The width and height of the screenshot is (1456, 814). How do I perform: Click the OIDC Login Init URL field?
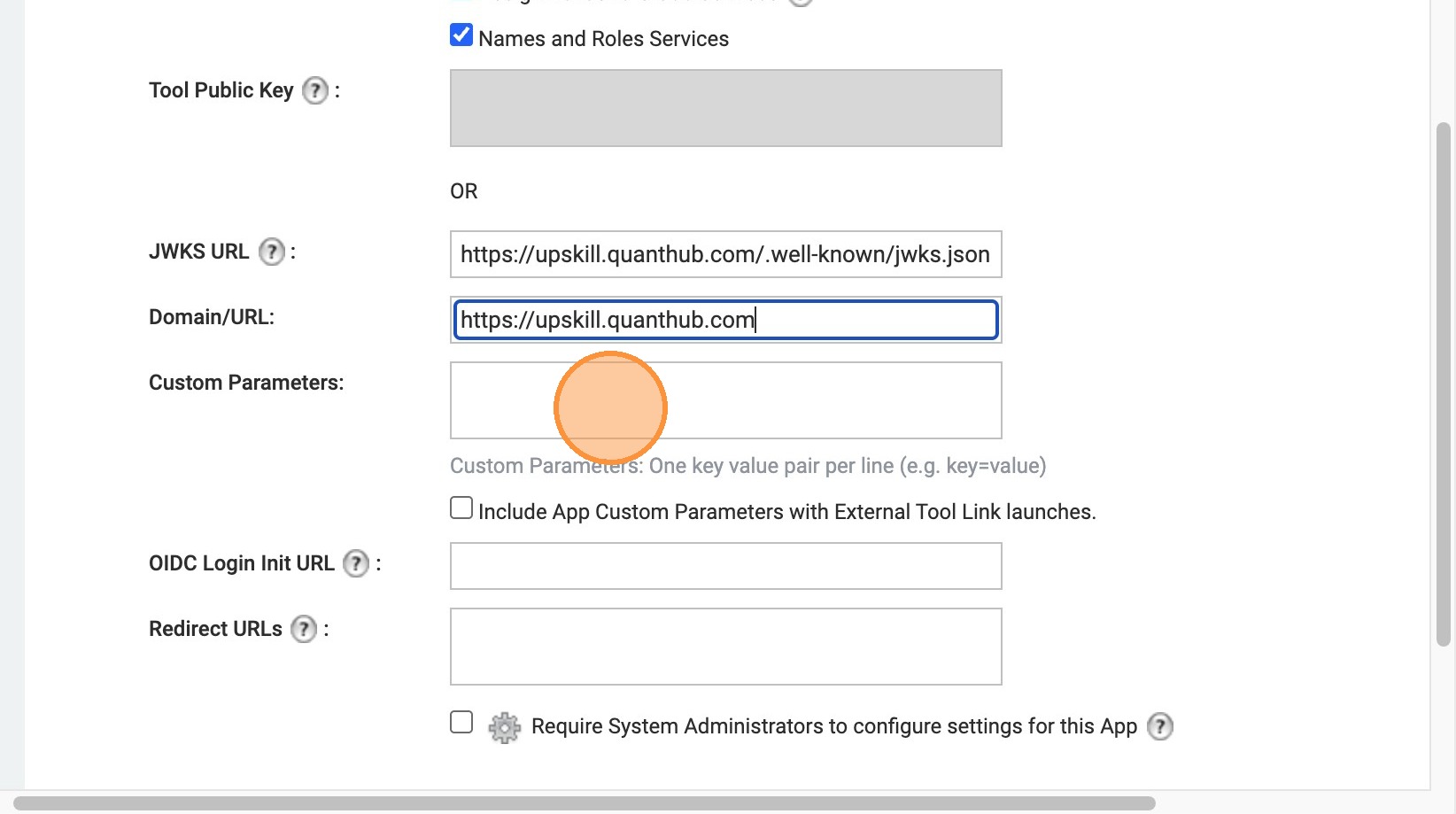(x=725, y=566)
